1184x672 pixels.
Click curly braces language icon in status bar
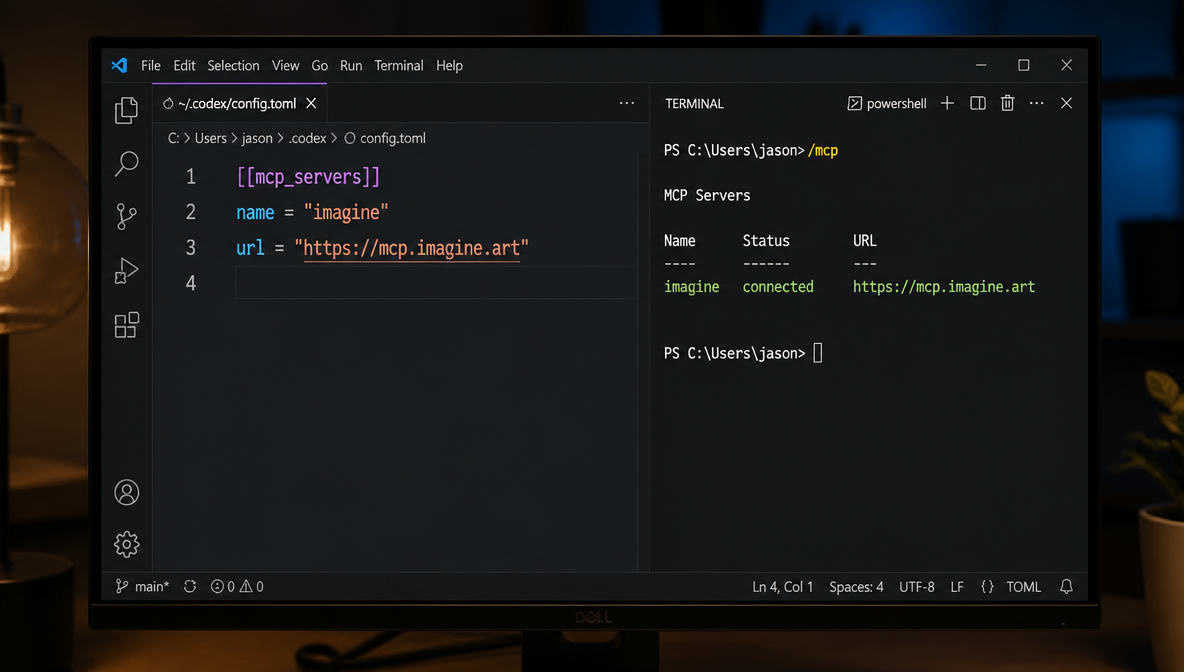click(987, 587)
